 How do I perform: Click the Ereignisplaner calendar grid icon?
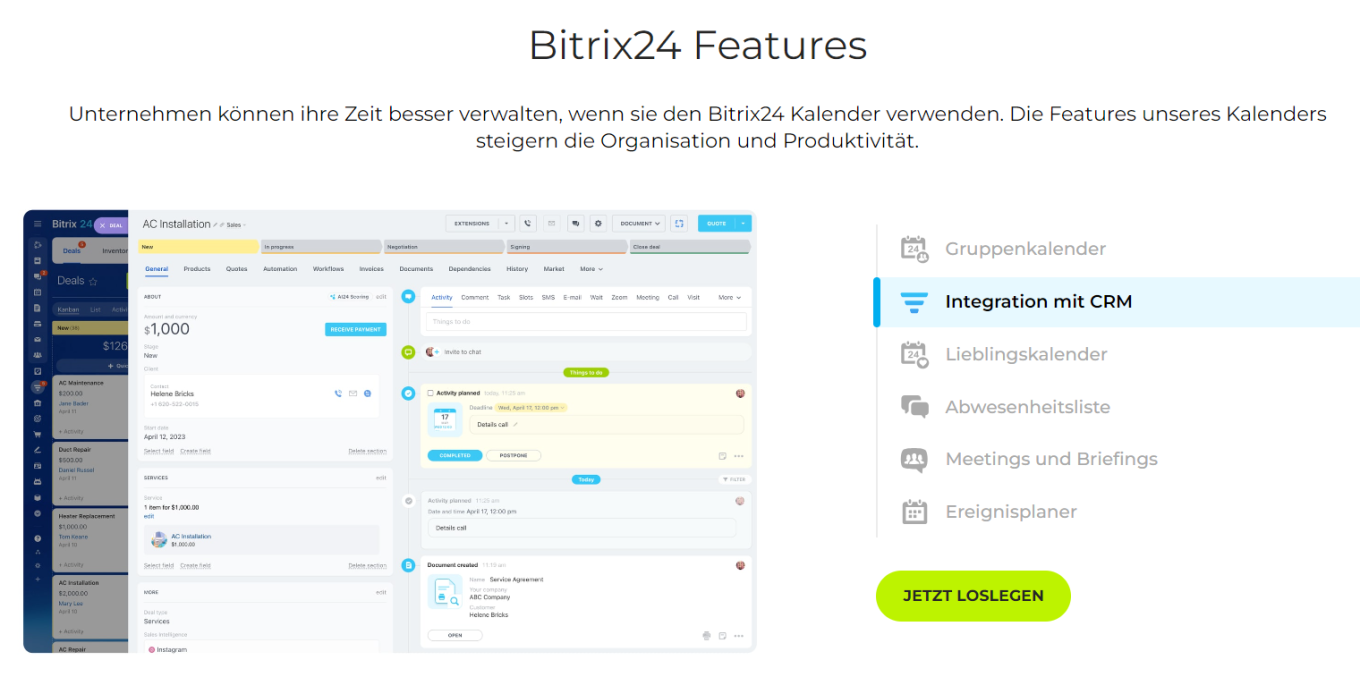point(914,512)
